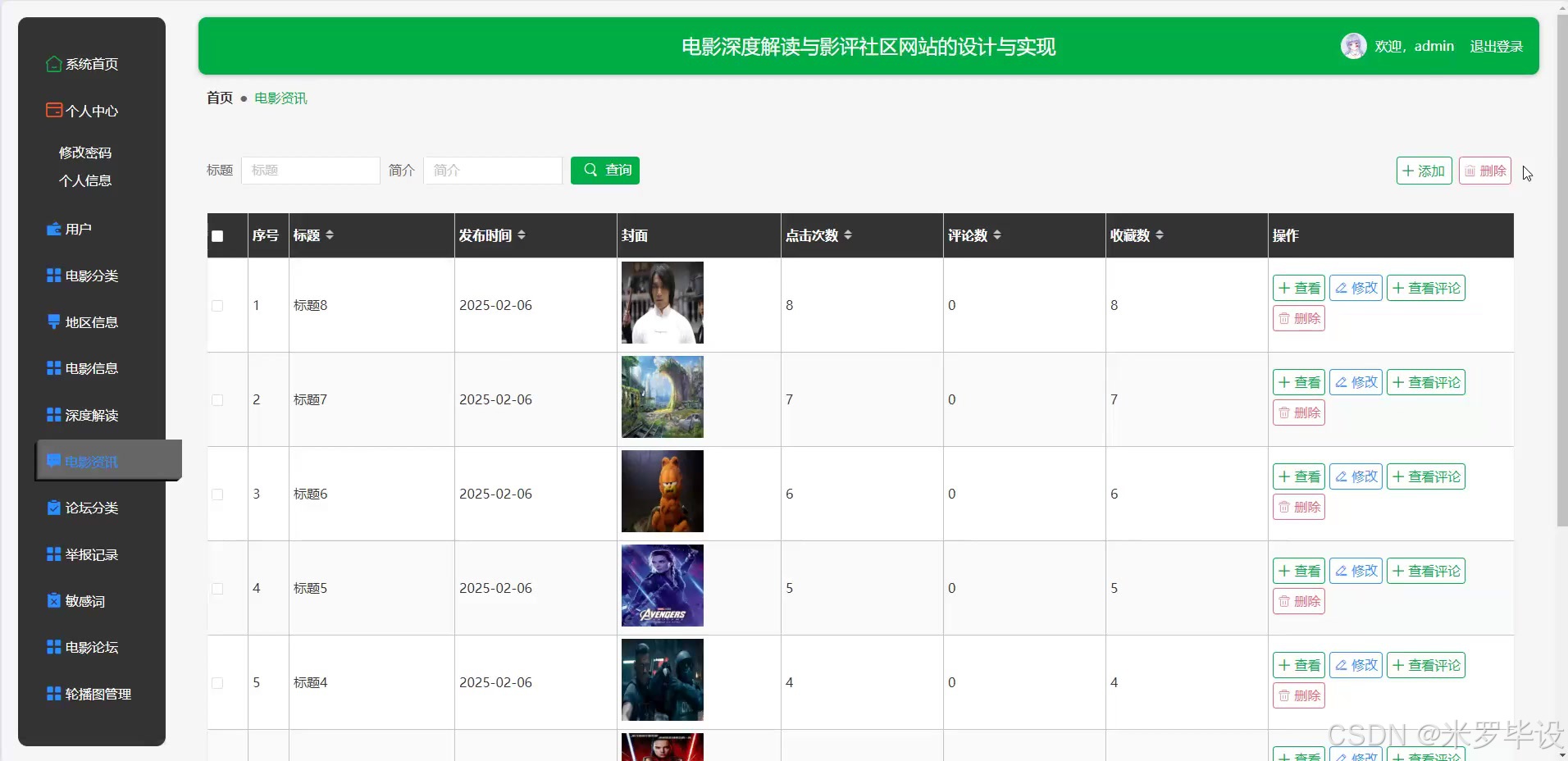The image size is (1568, 761).
Task: Check the checkbox for row 标题8
Action: (217, 306)
